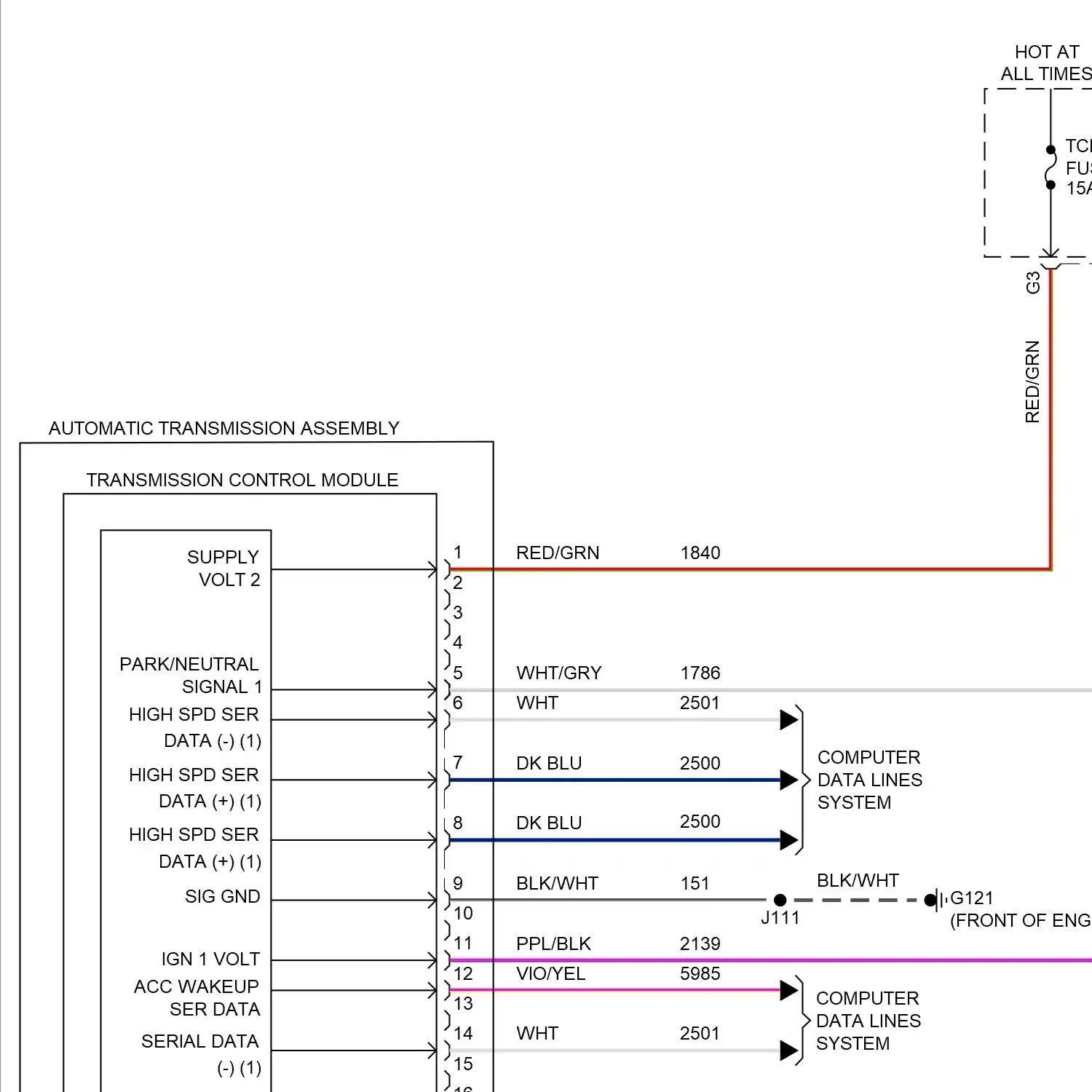The height and width of the screenshot is (1092, 1092).
Task: Click the (FRONT OF ENG location text
Action: pyautogui.click(x=1021, y=921)
